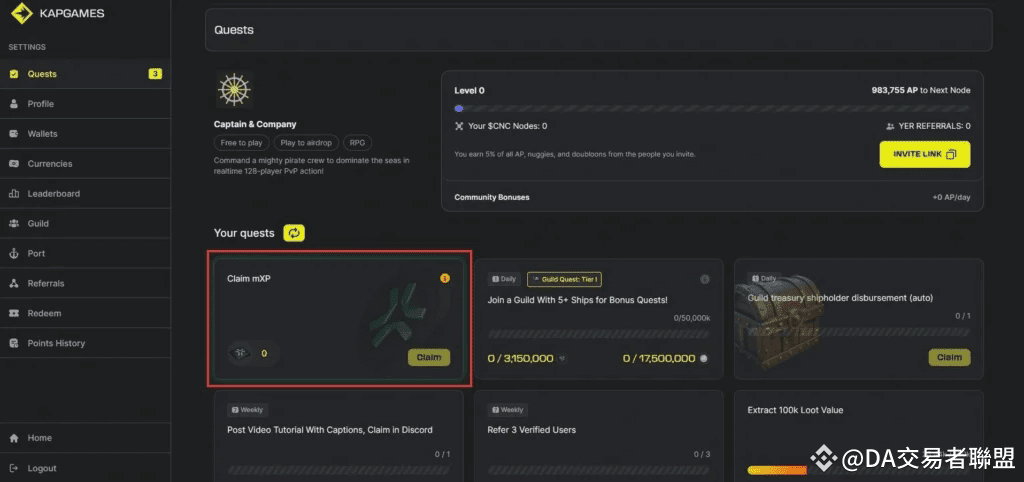Select Points History in the sidebar
The image size is (1024, 482).
85,343
